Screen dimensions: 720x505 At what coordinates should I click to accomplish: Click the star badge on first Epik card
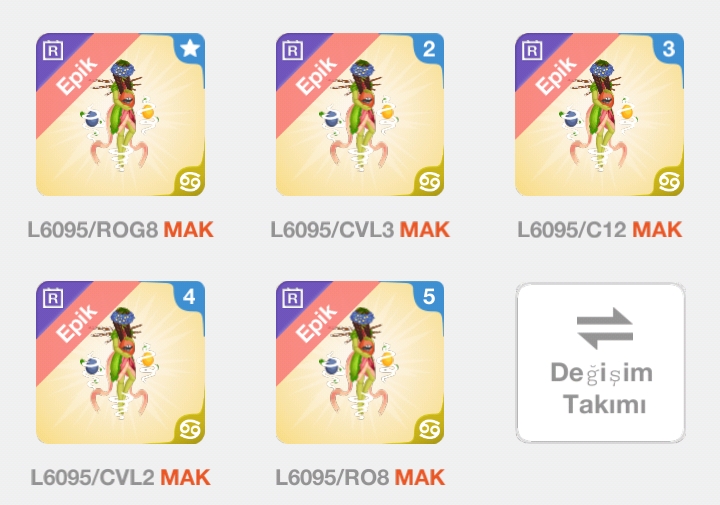point(190,48)
